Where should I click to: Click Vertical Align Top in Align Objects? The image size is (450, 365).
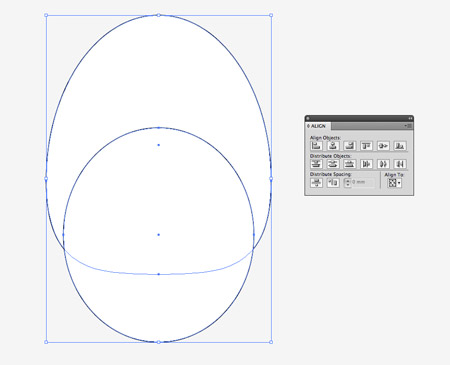coord(366,146)
